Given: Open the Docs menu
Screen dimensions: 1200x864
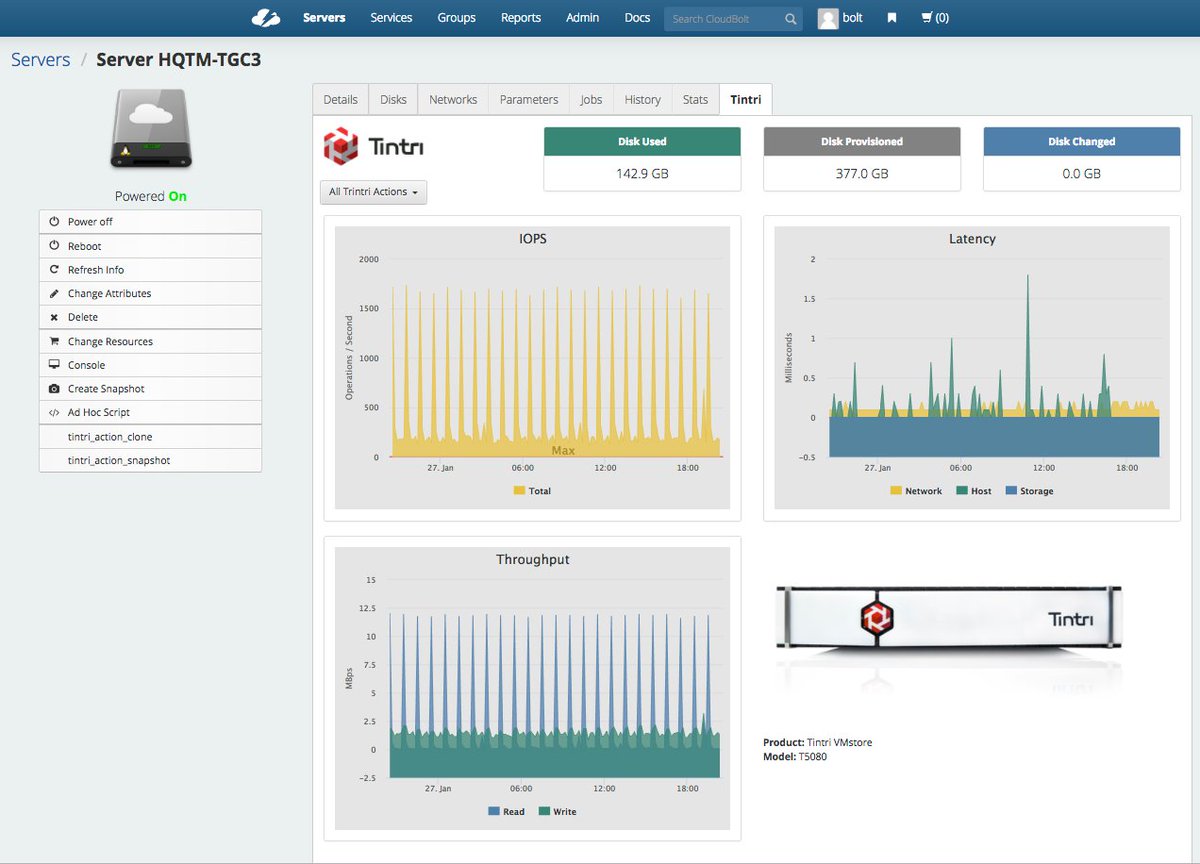Looking at the screenshot, I should coord(637,18).
